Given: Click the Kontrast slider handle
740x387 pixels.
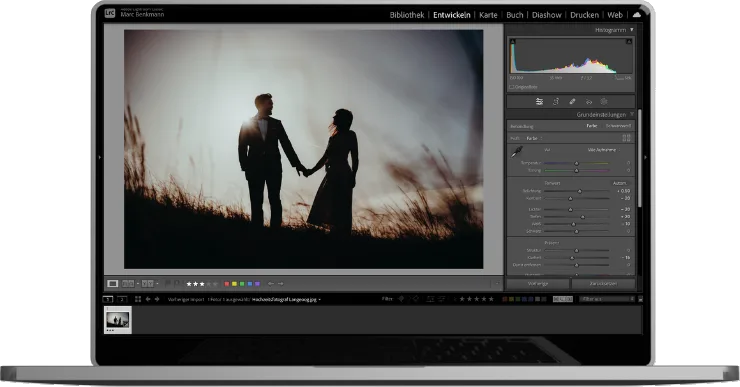Looking at the screenshot, I should 570,199.
